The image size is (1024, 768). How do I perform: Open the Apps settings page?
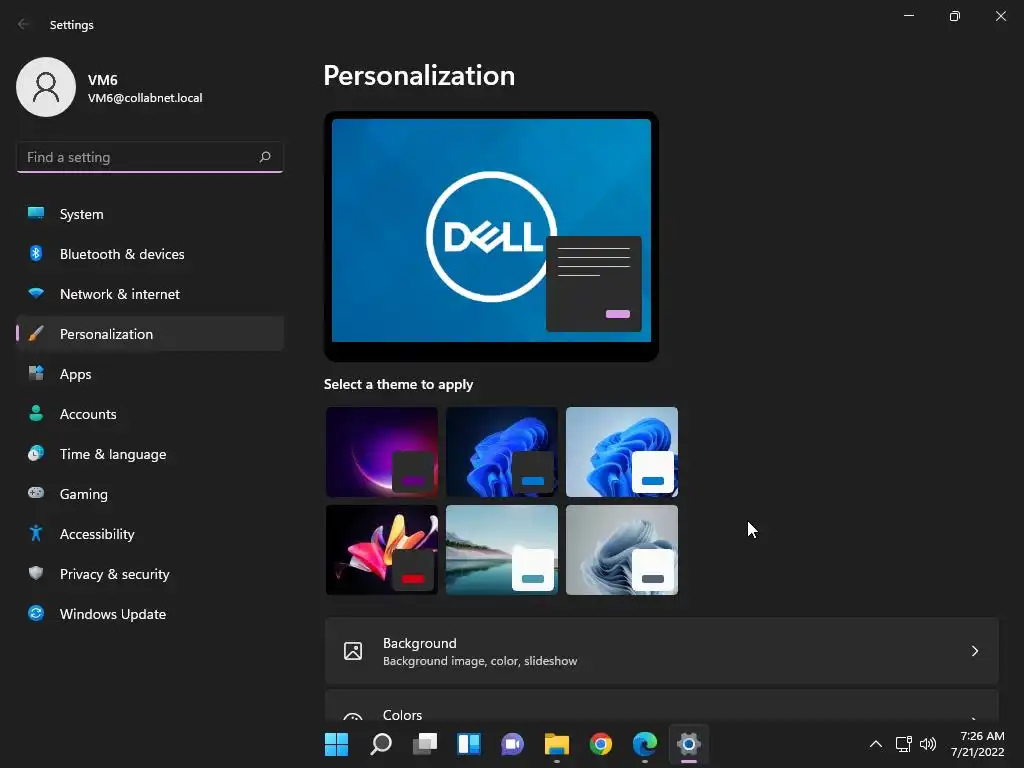[150, 374]
